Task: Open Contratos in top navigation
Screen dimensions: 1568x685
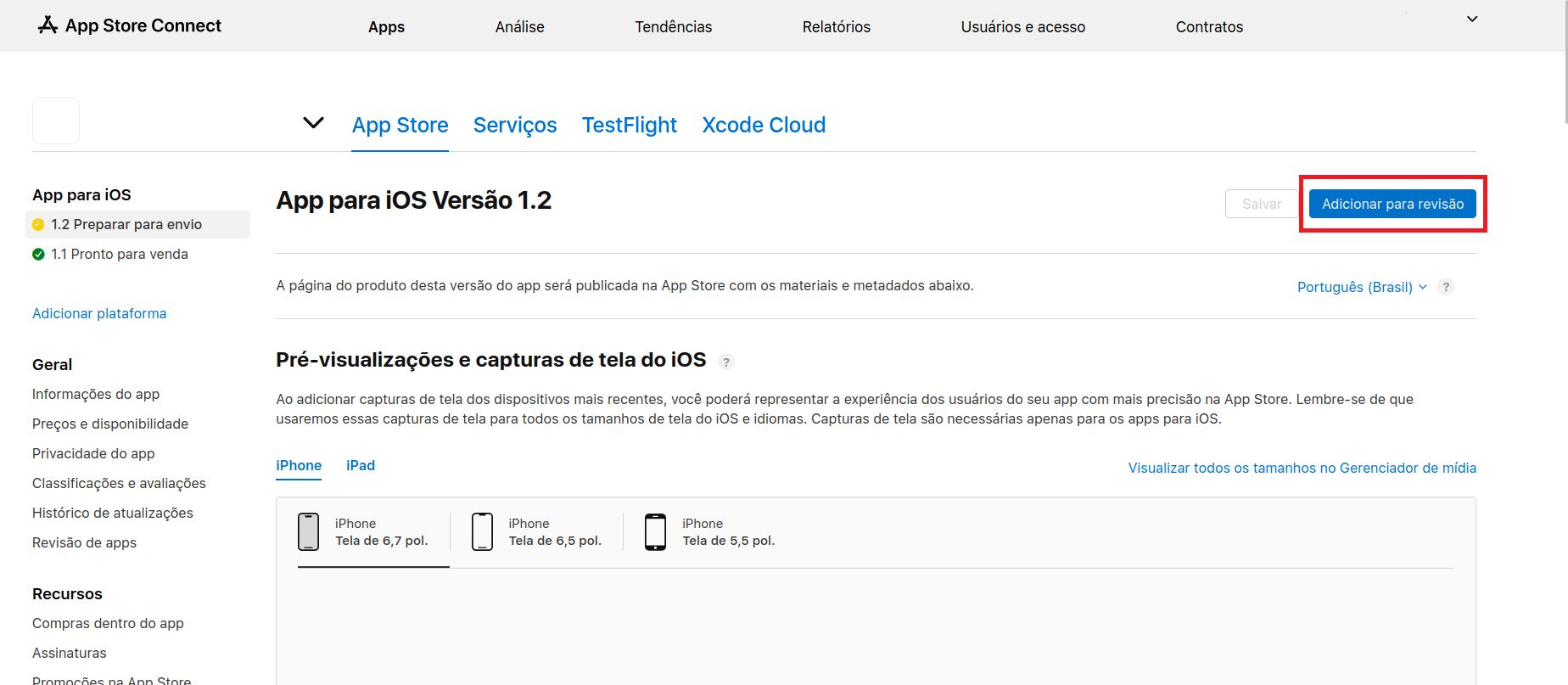Action: pyautogui.click(x=1209, y=27)
